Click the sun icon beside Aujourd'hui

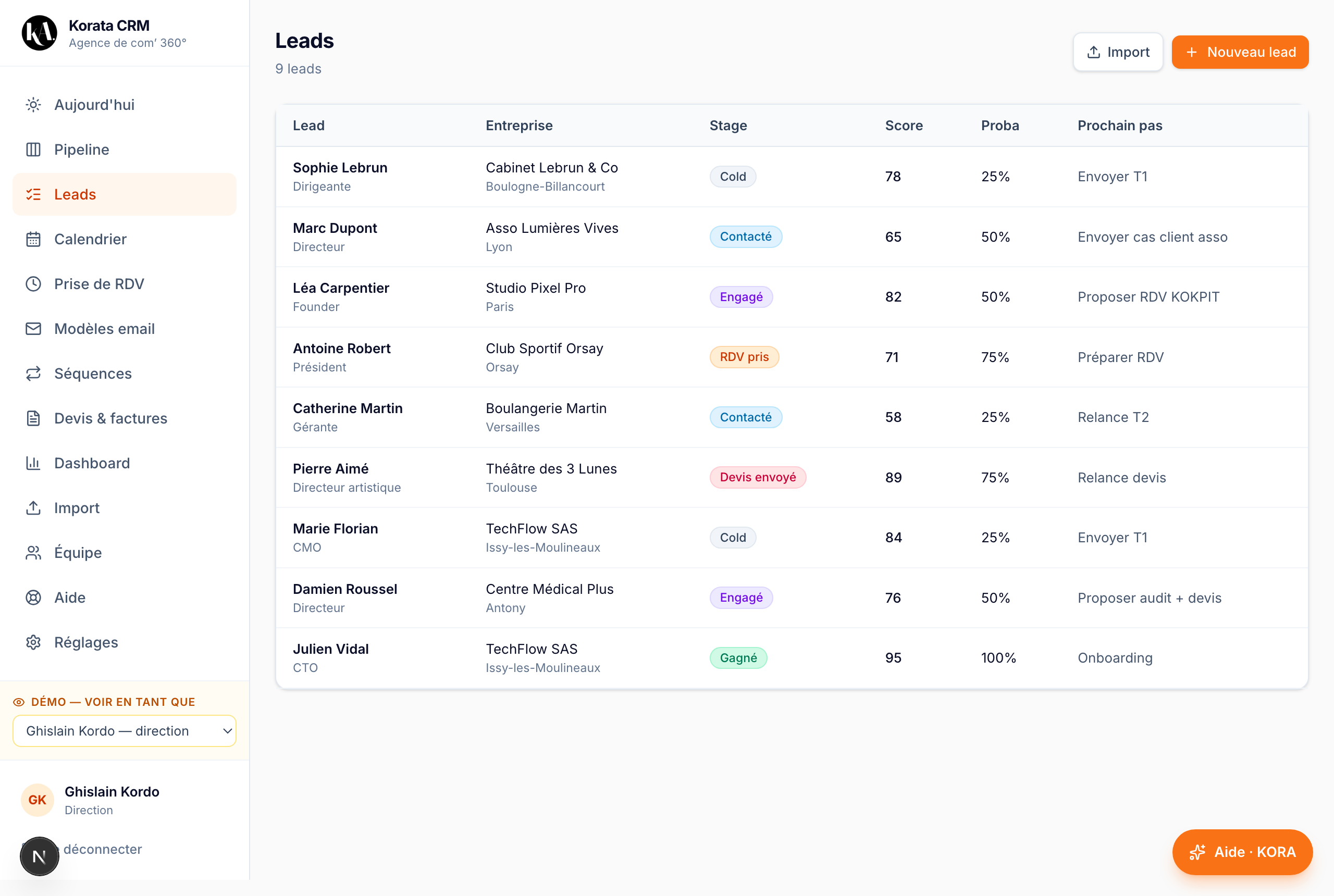point(33,105)
